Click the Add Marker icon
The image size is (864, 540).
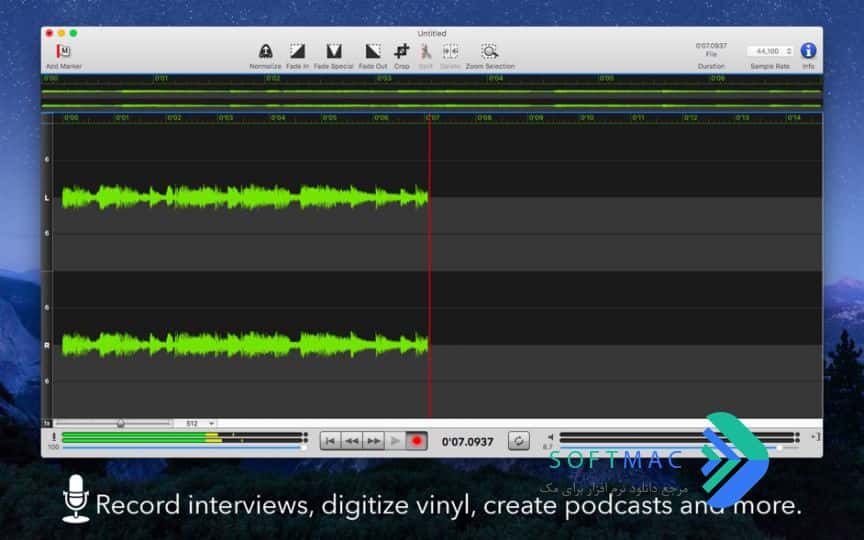pyautogui.click(x=63, y=52)
